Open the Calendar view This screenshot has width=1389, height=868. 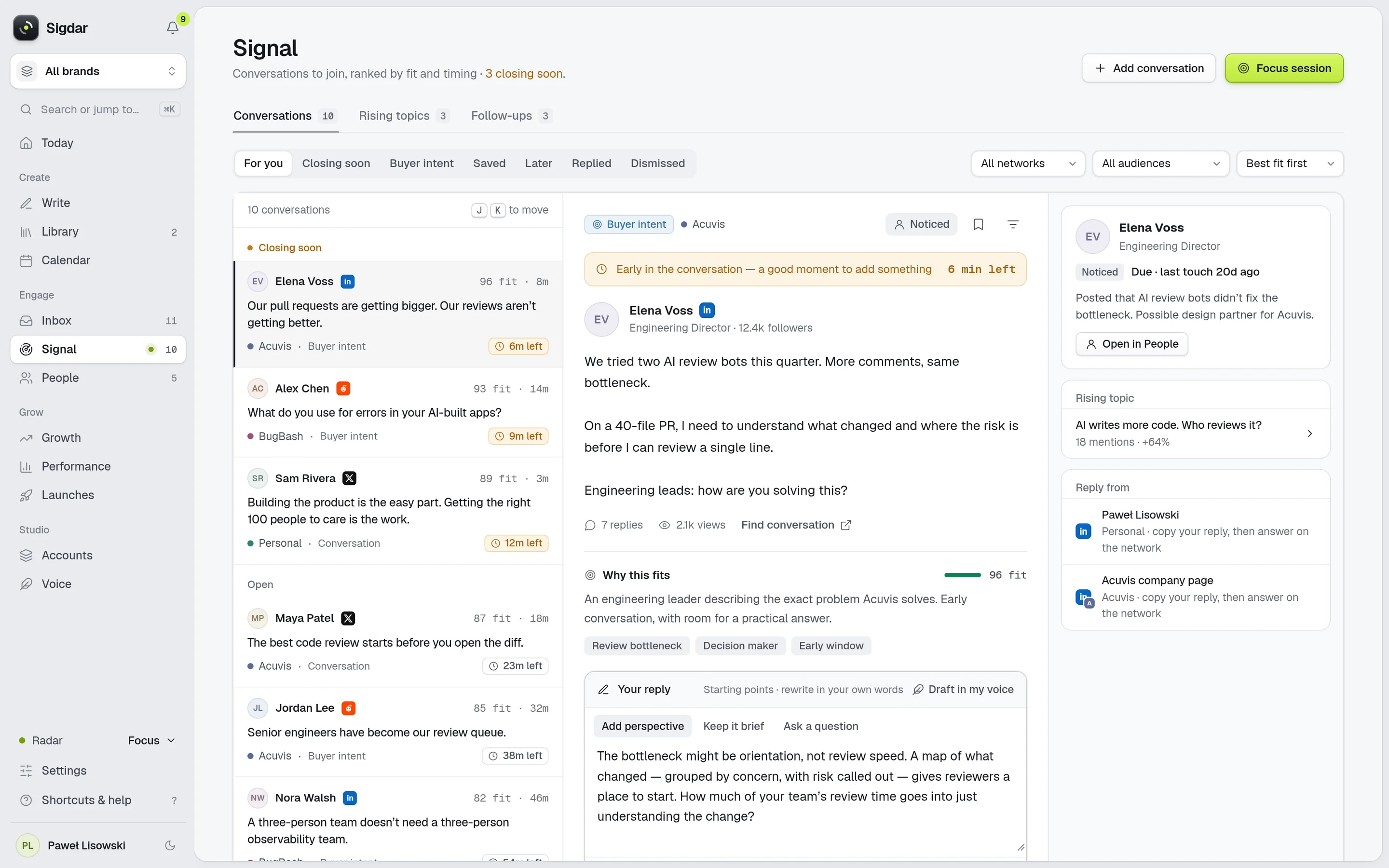point(97,260)
